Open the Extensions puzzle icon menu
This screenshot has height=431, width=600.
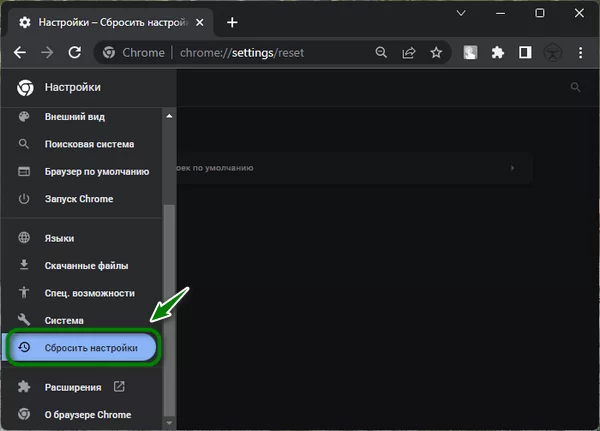click(498, 53)
